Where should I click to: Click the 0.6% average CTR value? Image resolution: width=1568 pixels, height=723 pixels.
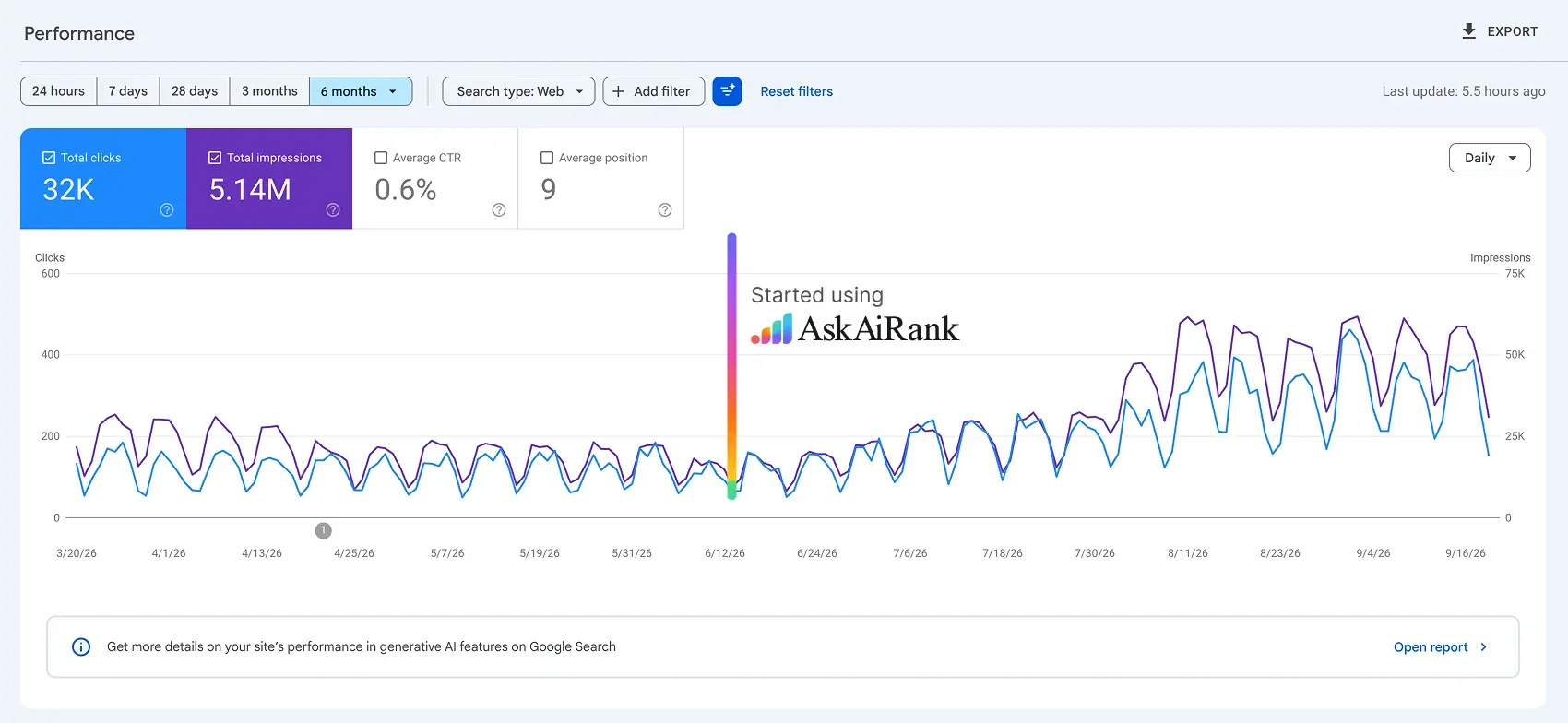click(406, 189)
